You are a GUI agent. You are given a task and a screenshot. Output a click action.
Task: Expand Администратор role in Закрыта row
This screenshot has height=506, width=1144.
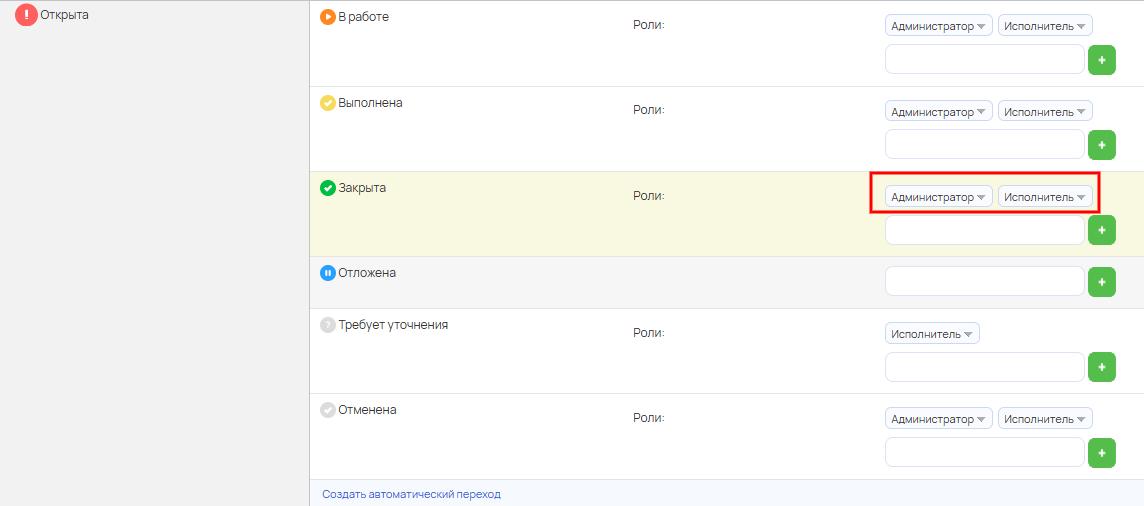pyautogui.click(x=938, y=197)
